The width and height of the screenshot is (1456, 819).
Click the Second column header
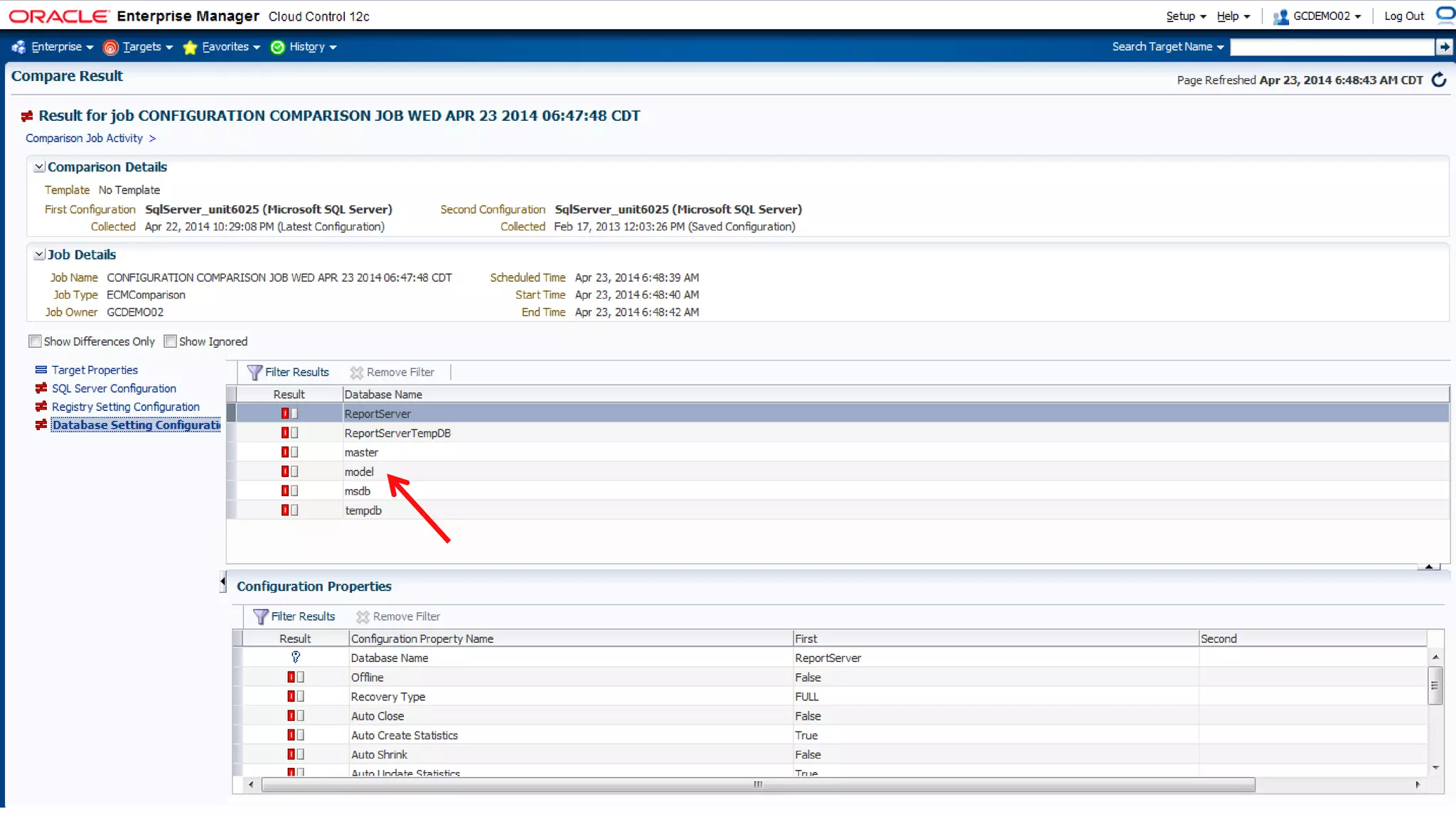1312,638
